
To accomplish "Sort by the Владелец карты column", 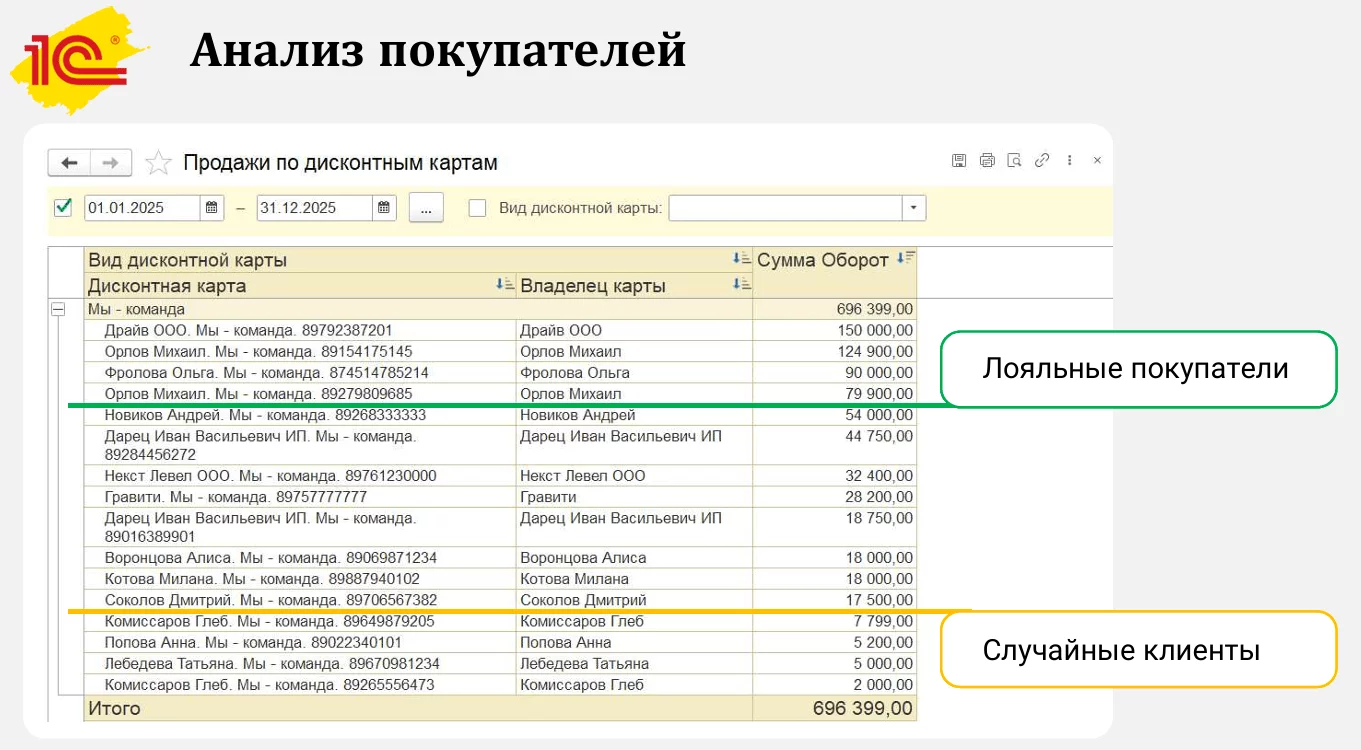I will (x=741, y=285).
